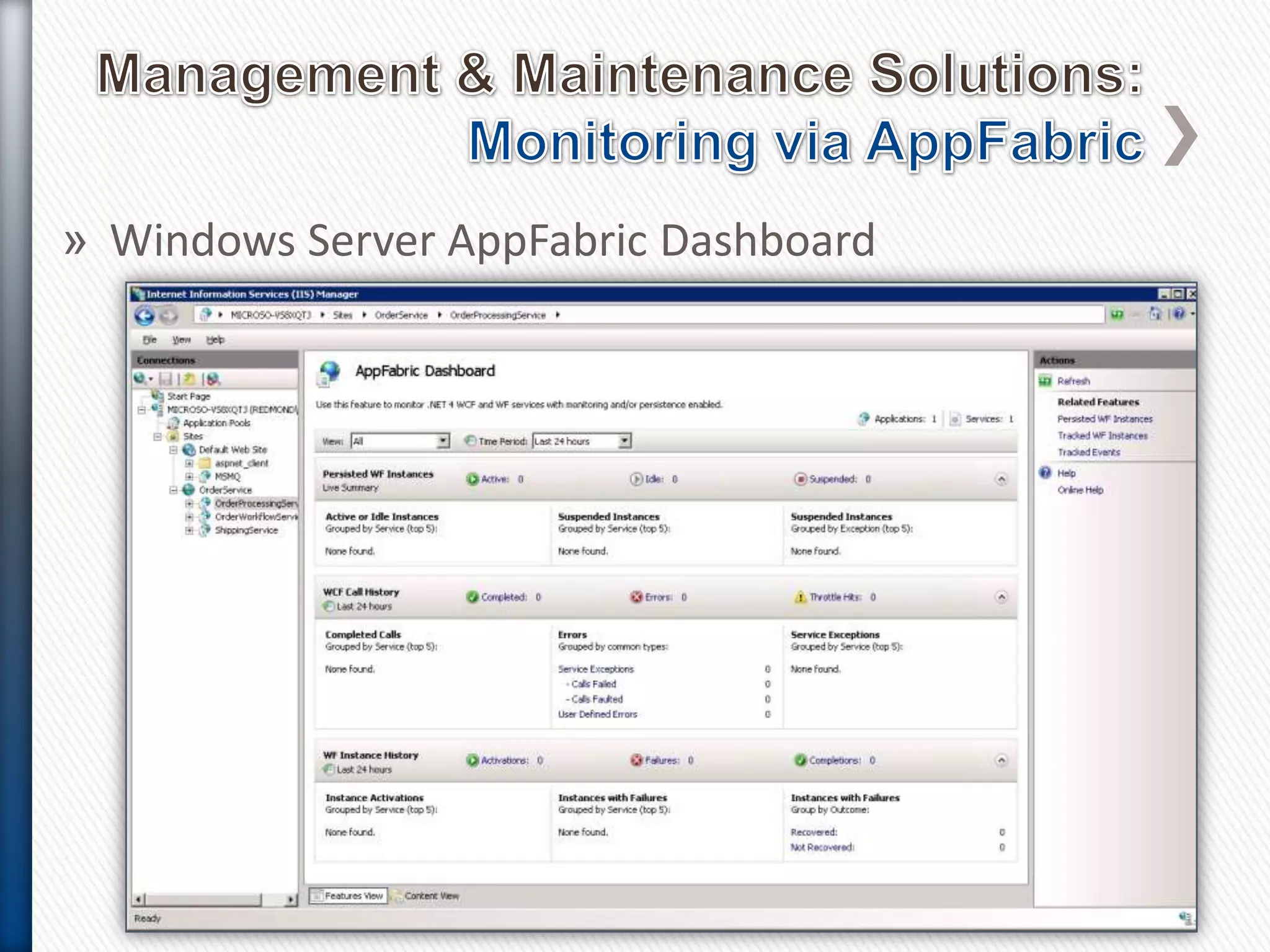1270x952 pixels.
Task: Click the Help link in the Actions pane
Action: click(1066, 473)
